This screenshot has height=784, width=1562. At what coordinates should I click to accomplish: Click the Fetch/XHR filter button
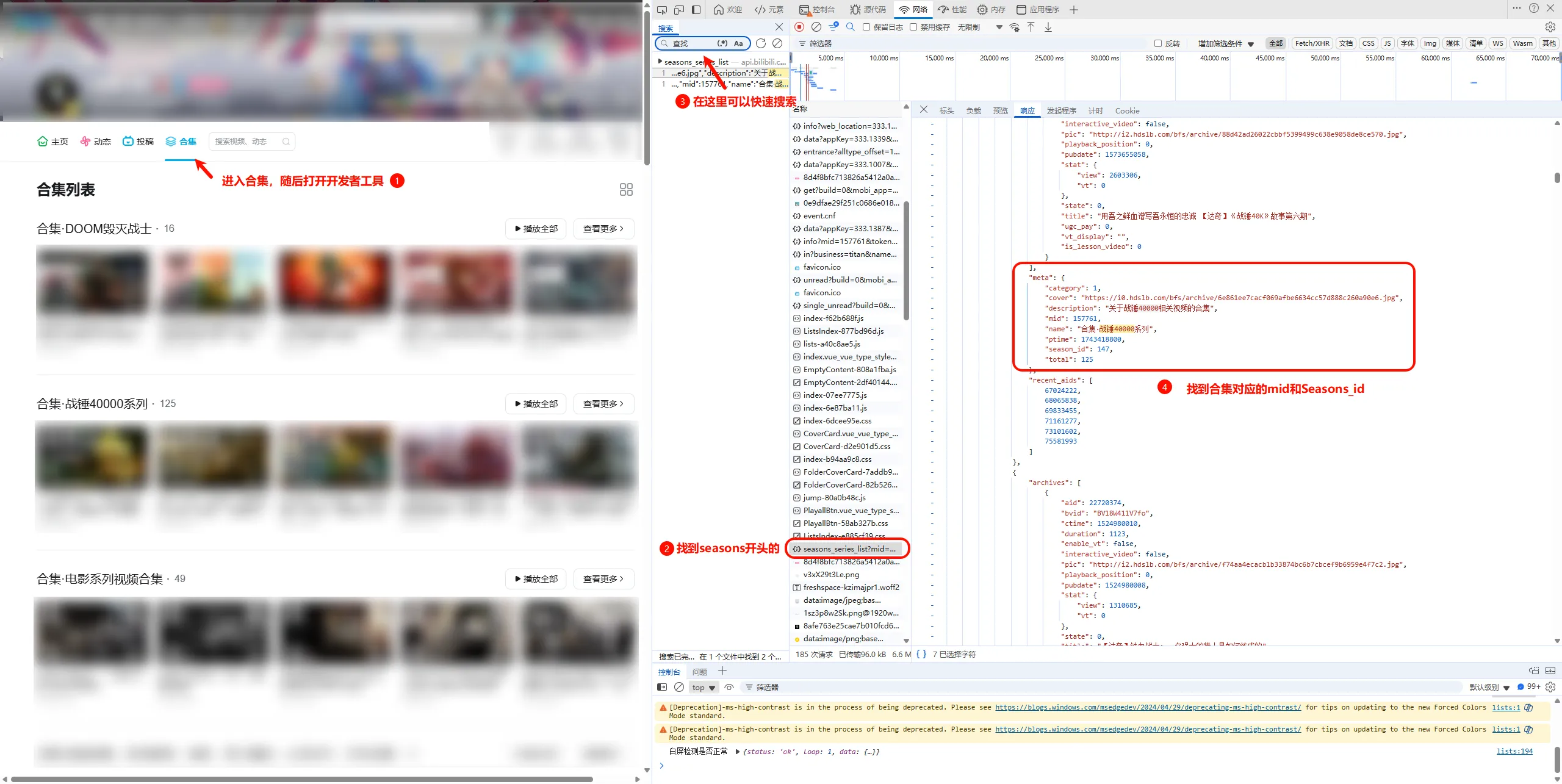(x=1312, y=43)
